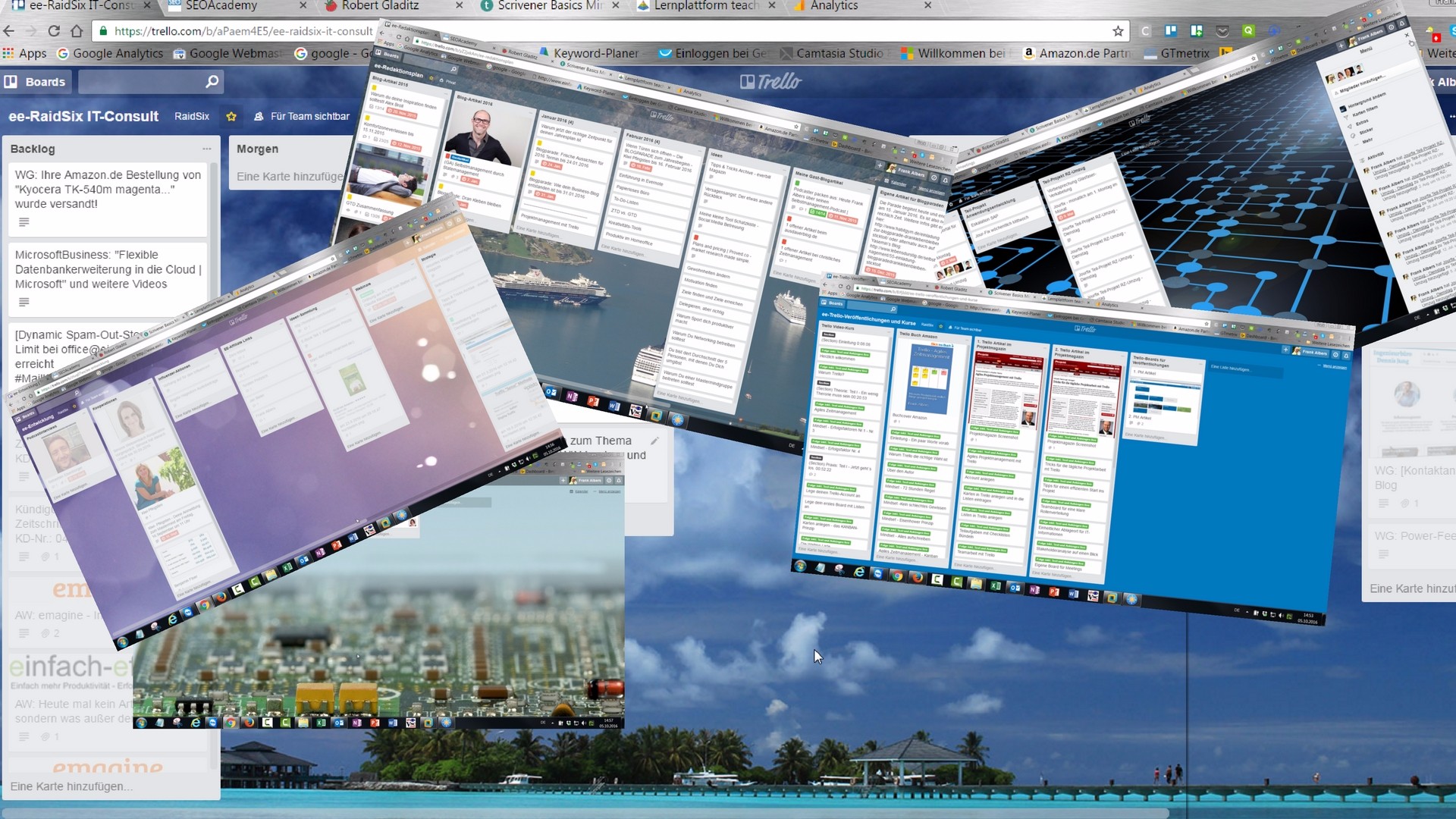The width and height of the screenshot is (1456, 819).
Task: Click the Backlog list title
Action: pos(33,149)
